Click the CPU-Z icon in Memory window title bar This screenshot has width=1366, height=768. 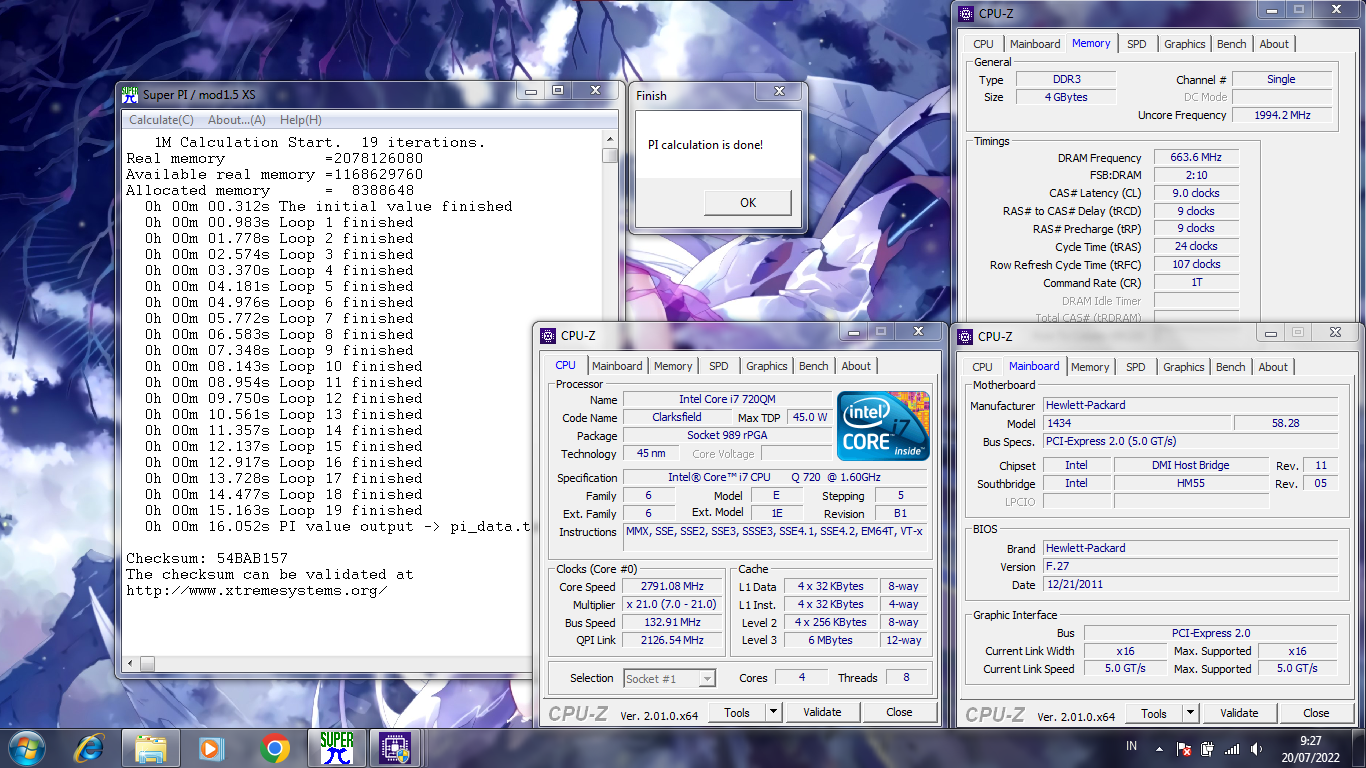click(x=965, y=14)
